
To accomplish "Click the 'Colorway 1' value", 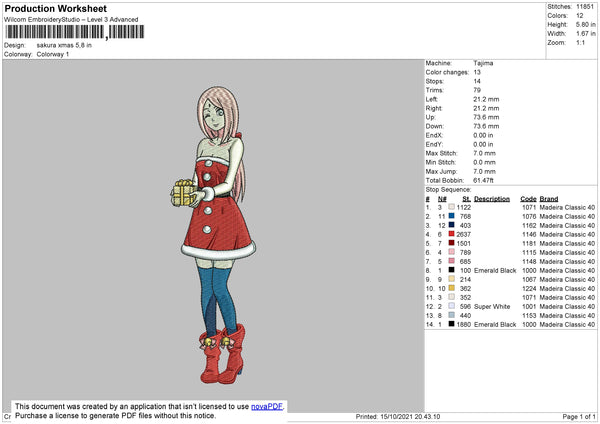I will pos(53,54).
